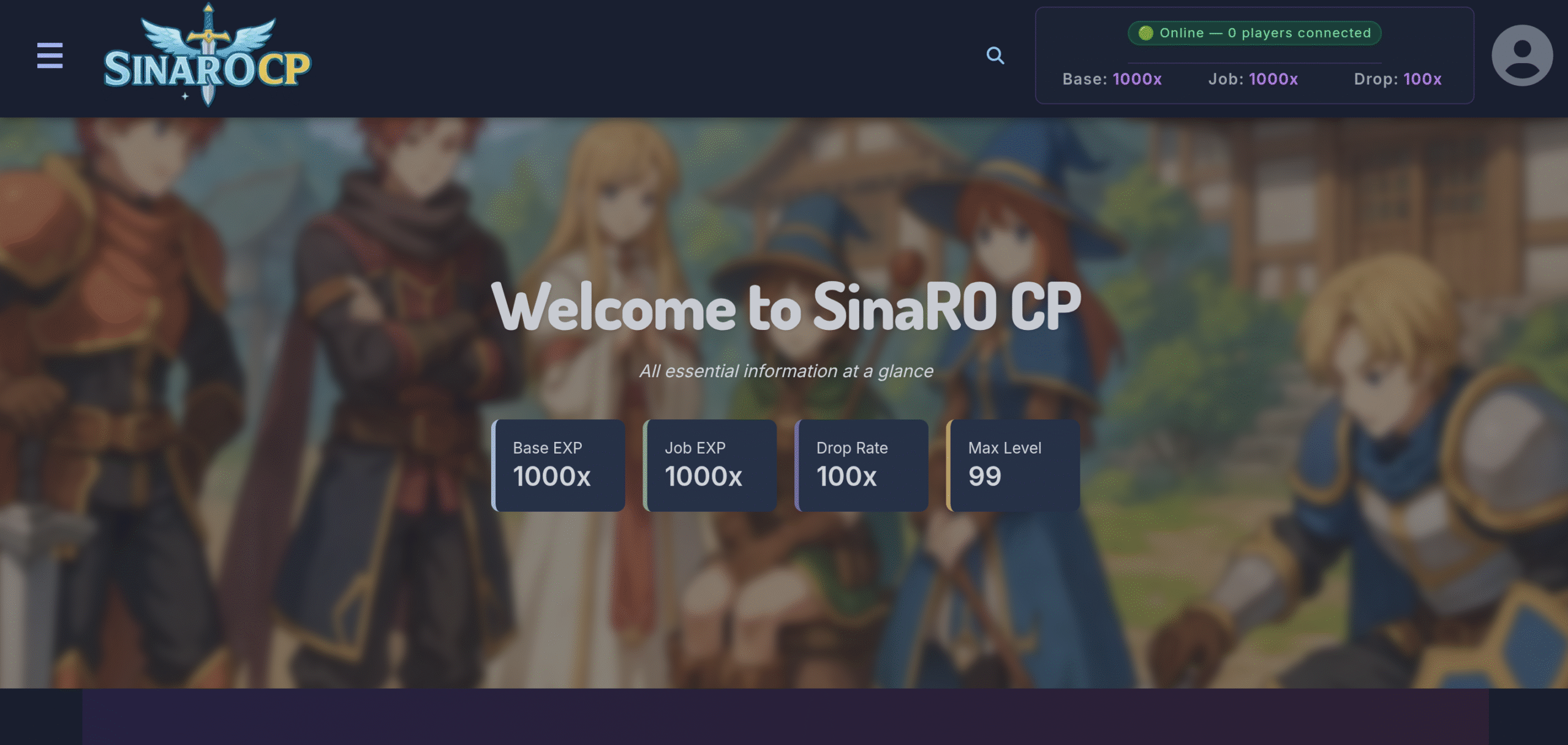
Task: Select the Max Level 99 card
Action: tap(1013, 465)
